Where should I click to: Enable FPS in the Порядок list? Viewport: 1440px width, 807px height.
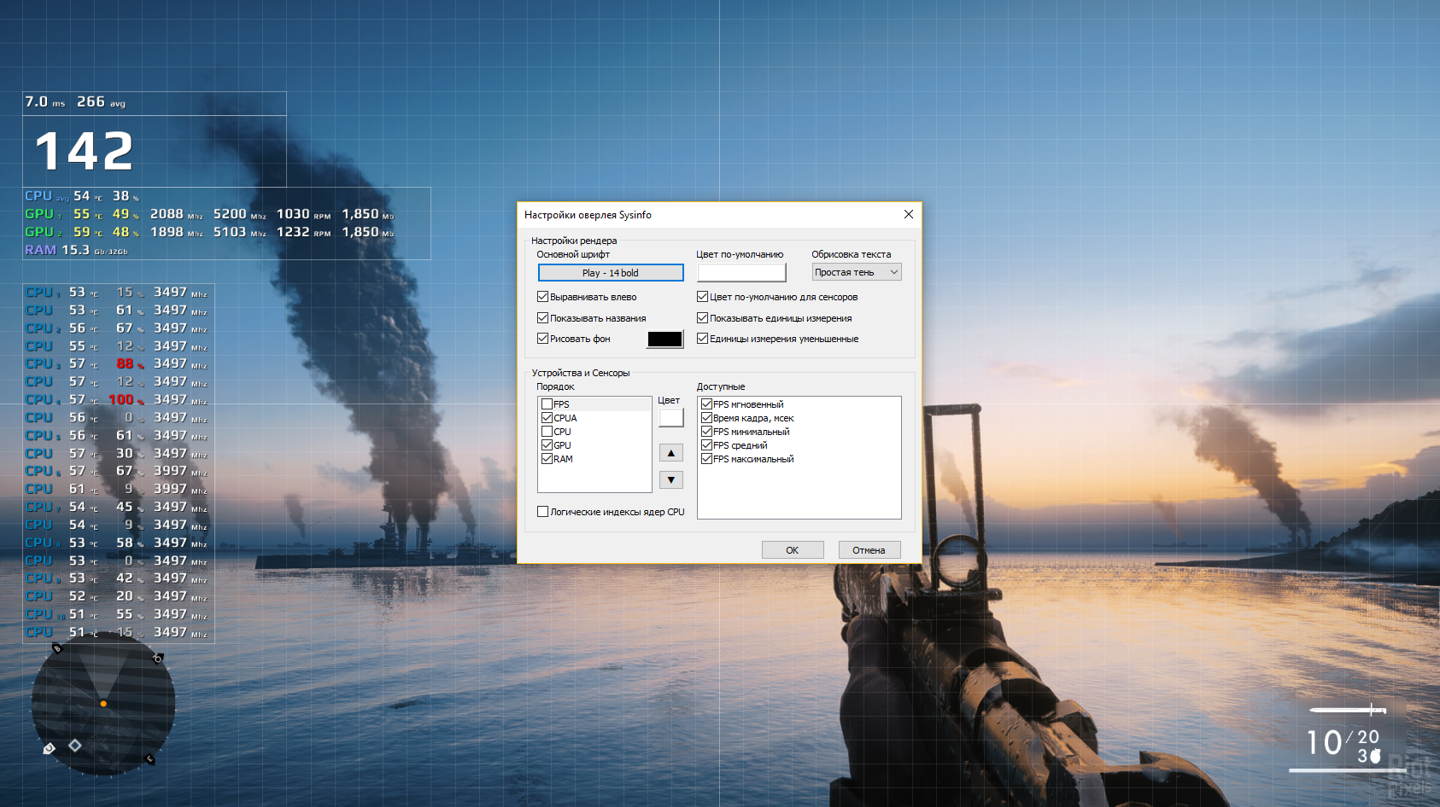coord(547,404)
